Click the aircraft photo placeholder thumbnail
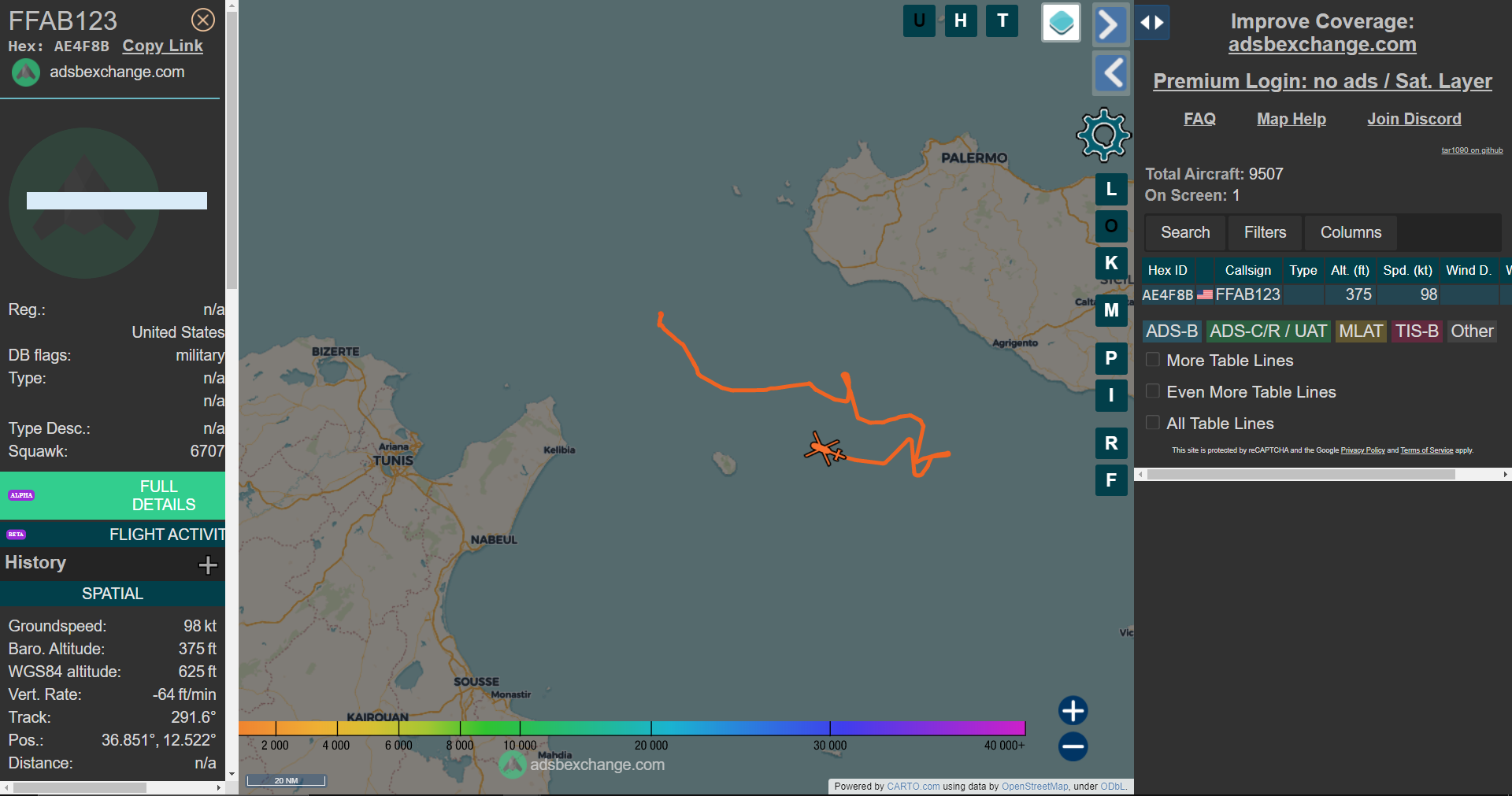Image resolution: width=1512 pixels, height=796 pixels. click(83, 202)
